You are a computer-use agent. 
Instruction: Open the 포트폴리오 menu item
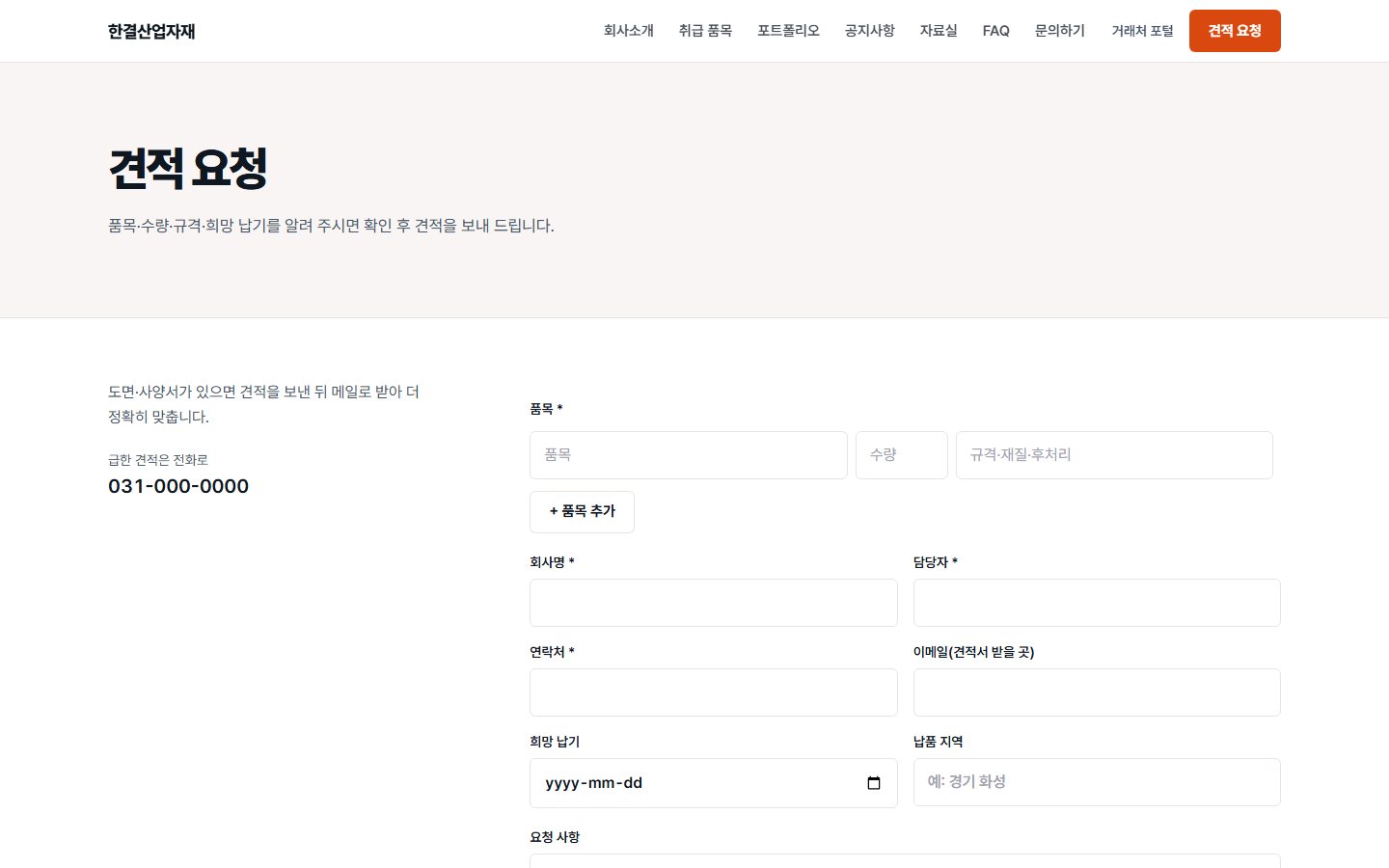coord(788,31)
